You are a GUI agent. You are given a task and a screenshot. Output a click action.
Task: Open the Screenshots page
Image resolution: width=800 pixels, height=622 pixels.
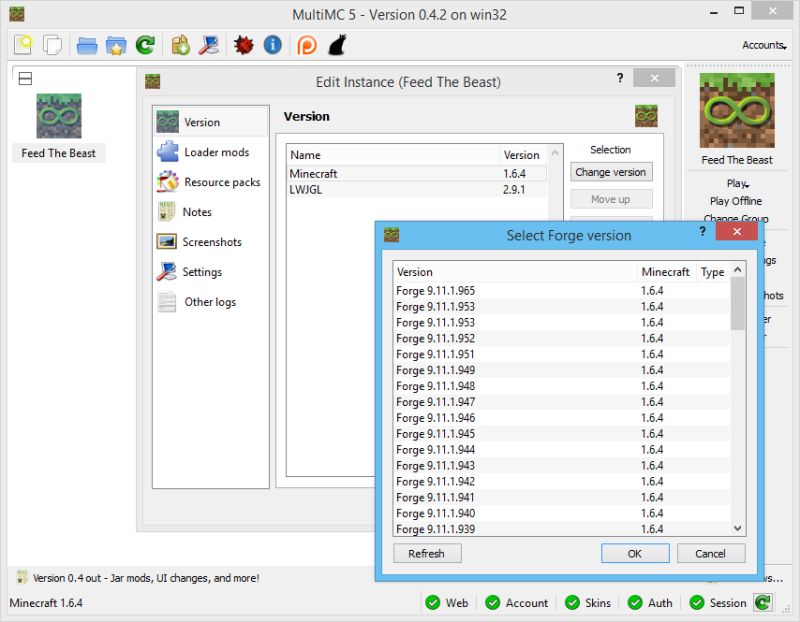click(x=211, y=242)
